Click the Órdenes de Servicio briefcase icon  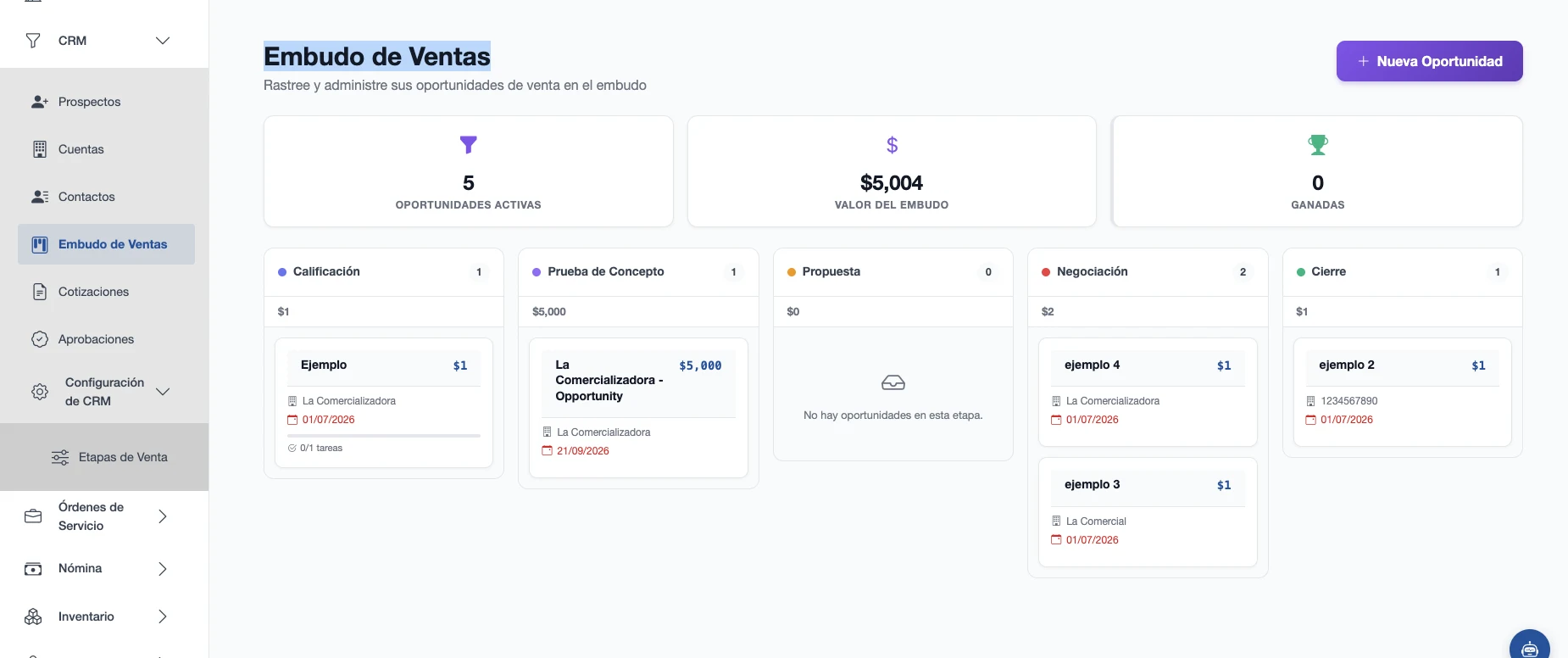(x=33, y=516)
